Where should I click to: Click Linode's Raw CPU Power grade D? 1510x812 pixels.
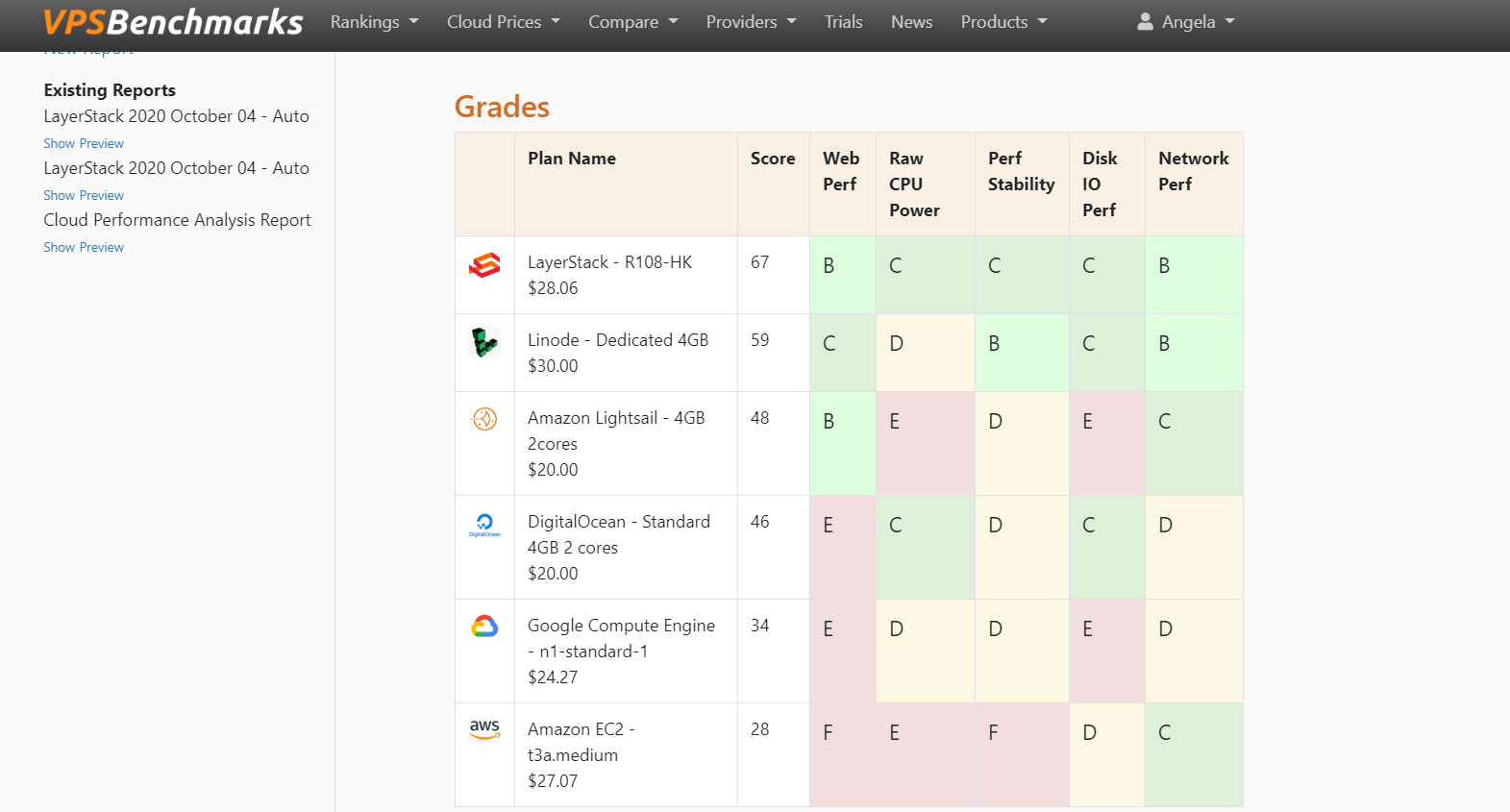point(896,344)
